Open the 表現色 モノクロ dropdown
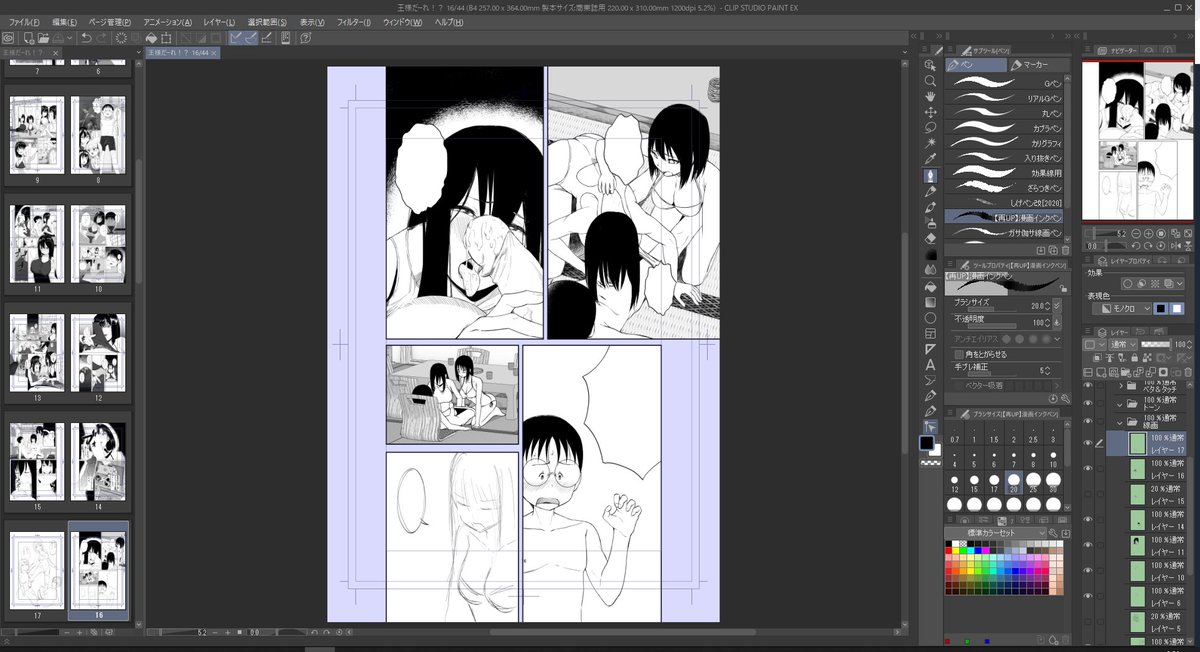 pos(1122,309)
